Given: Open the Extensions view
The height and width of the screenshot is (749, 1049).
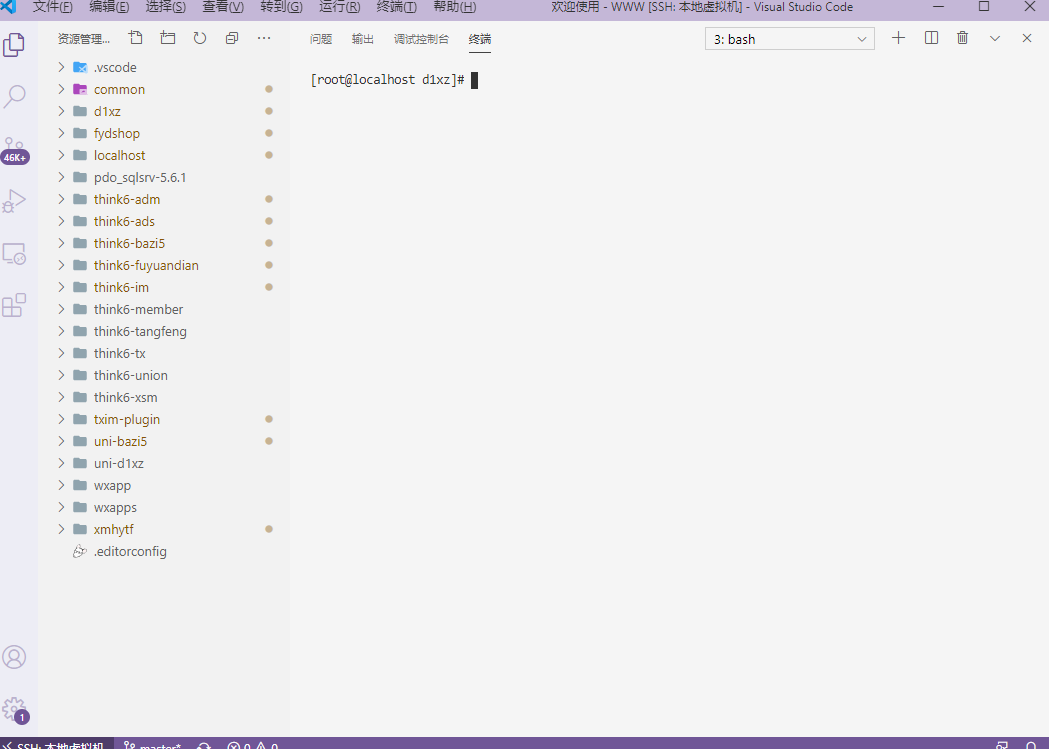Looking at the screenshot, I should [x=14, y=305].
